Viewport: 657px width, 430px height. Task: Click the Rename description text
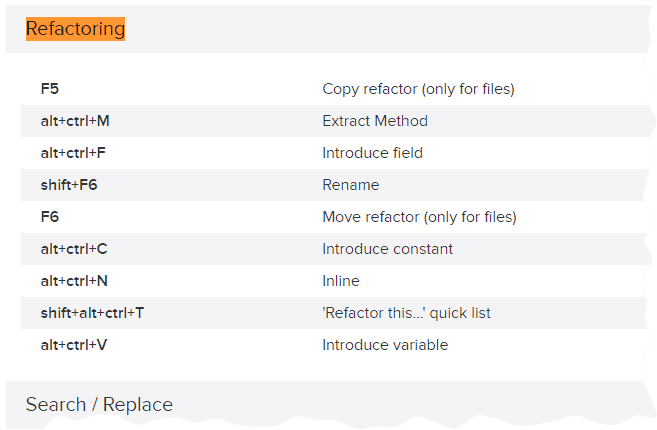351,185
